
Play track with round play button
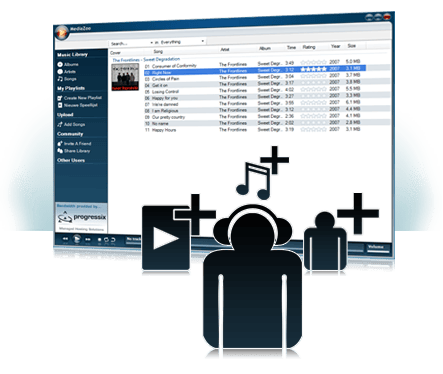(x=77, y=239)
